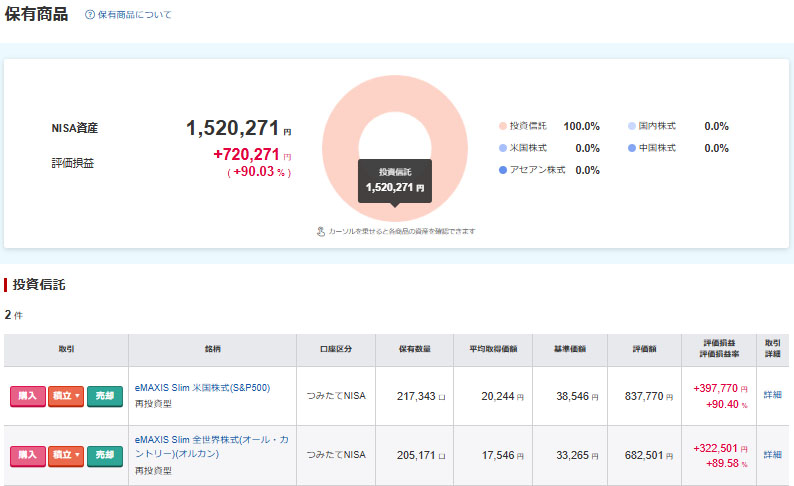Click the question mark help icon near 保有商品について
The height and width of the screenshot is (486, 794).
(x=90, y=15)
